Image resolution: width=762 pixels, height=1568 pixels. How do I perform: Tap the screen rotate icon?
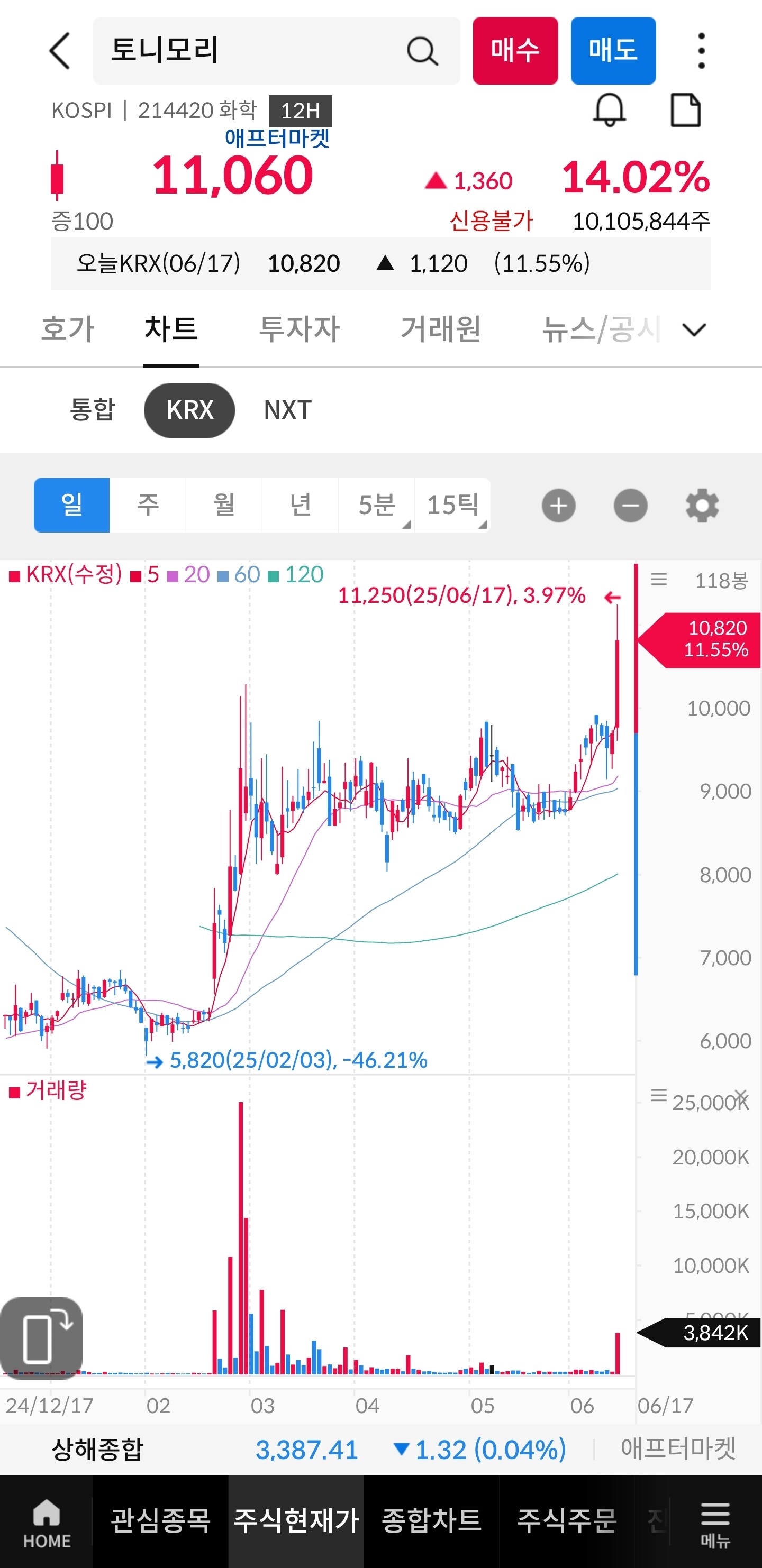[x=41, y=1338]
